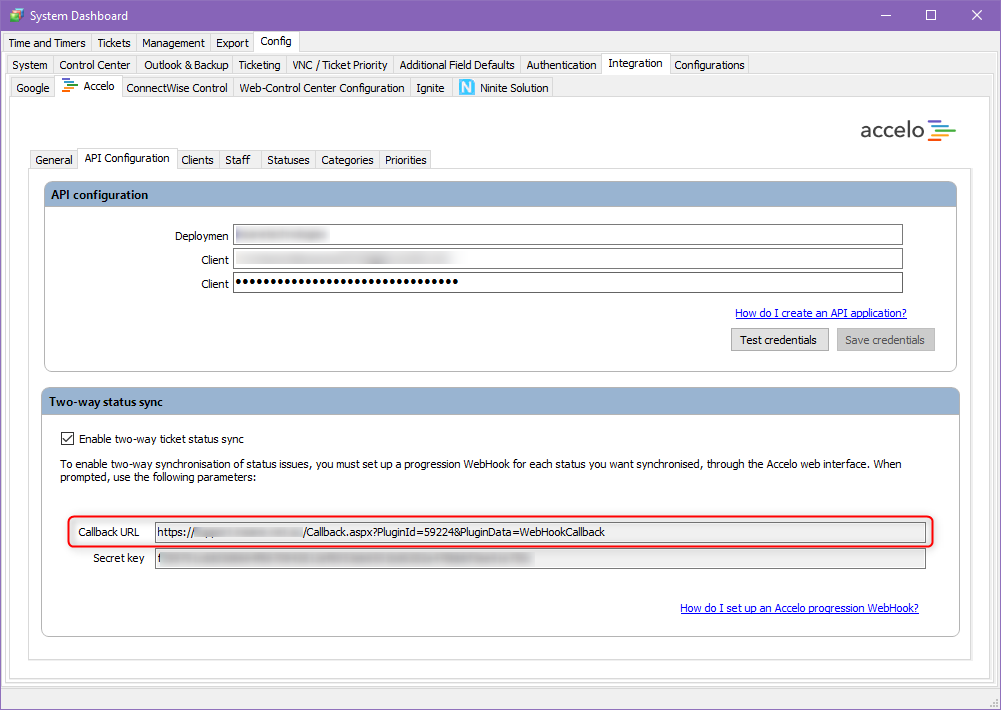Select the Google integration tab
Viewport: 1001px width, 710px height.
point(33,88)
